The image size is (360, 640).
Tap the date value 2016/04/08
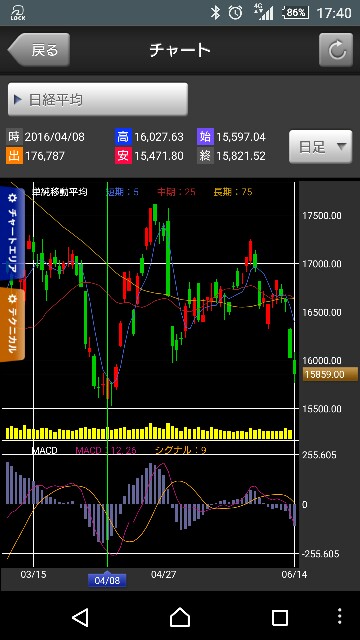click(55, 137)
